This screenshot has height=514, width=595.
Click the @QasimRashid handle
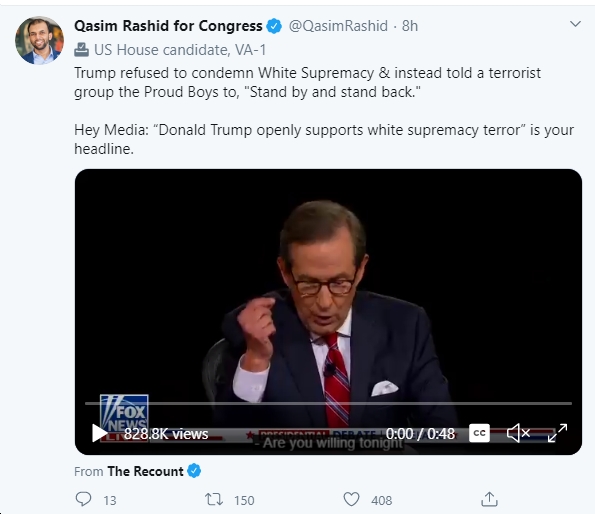(x=338, y=26)
